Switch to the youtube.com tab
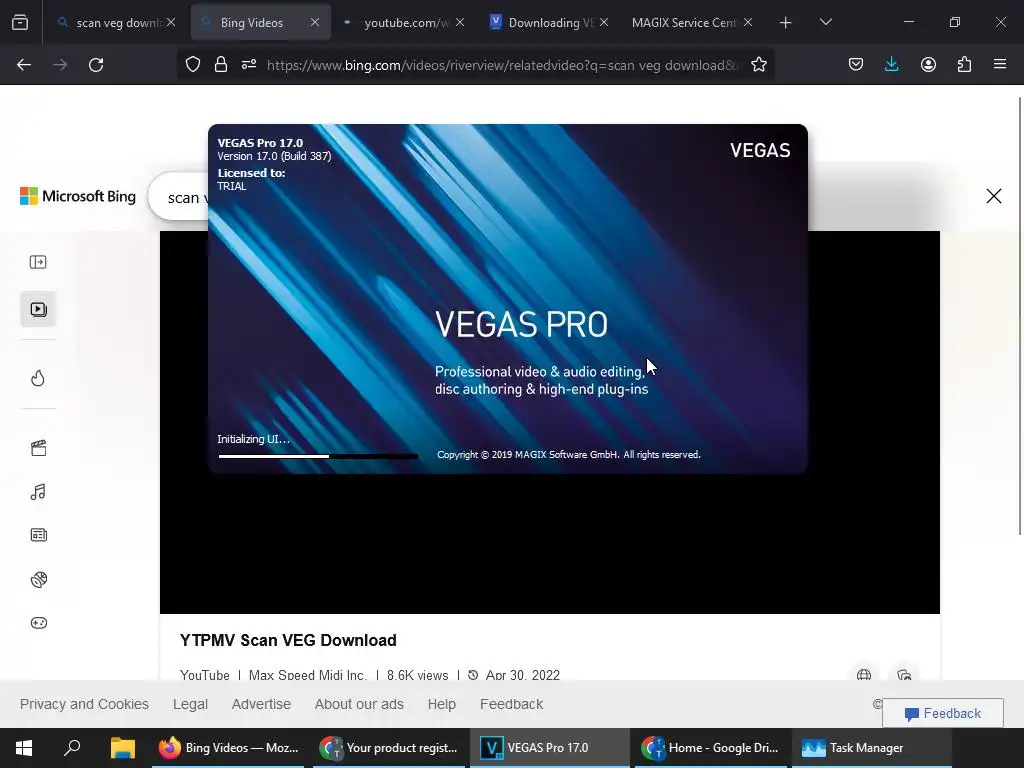This screenshot has width=1024, height=768. [404, 23]
